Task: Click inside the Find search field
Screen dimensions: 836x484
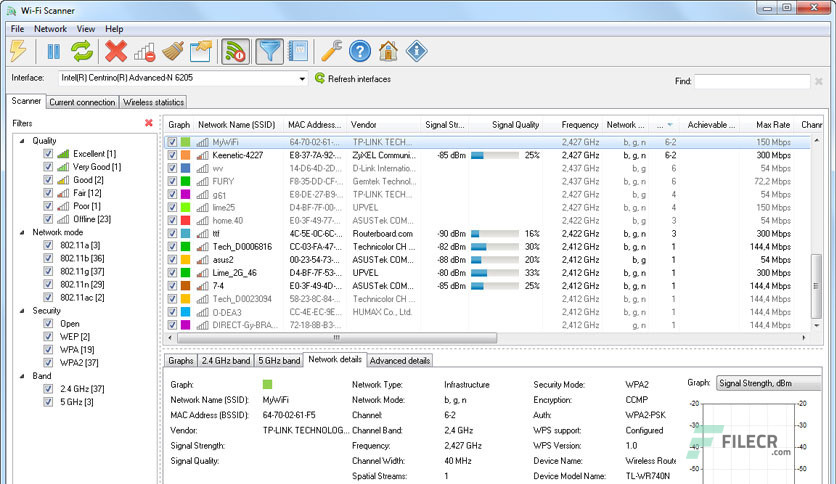Action: 752,82
